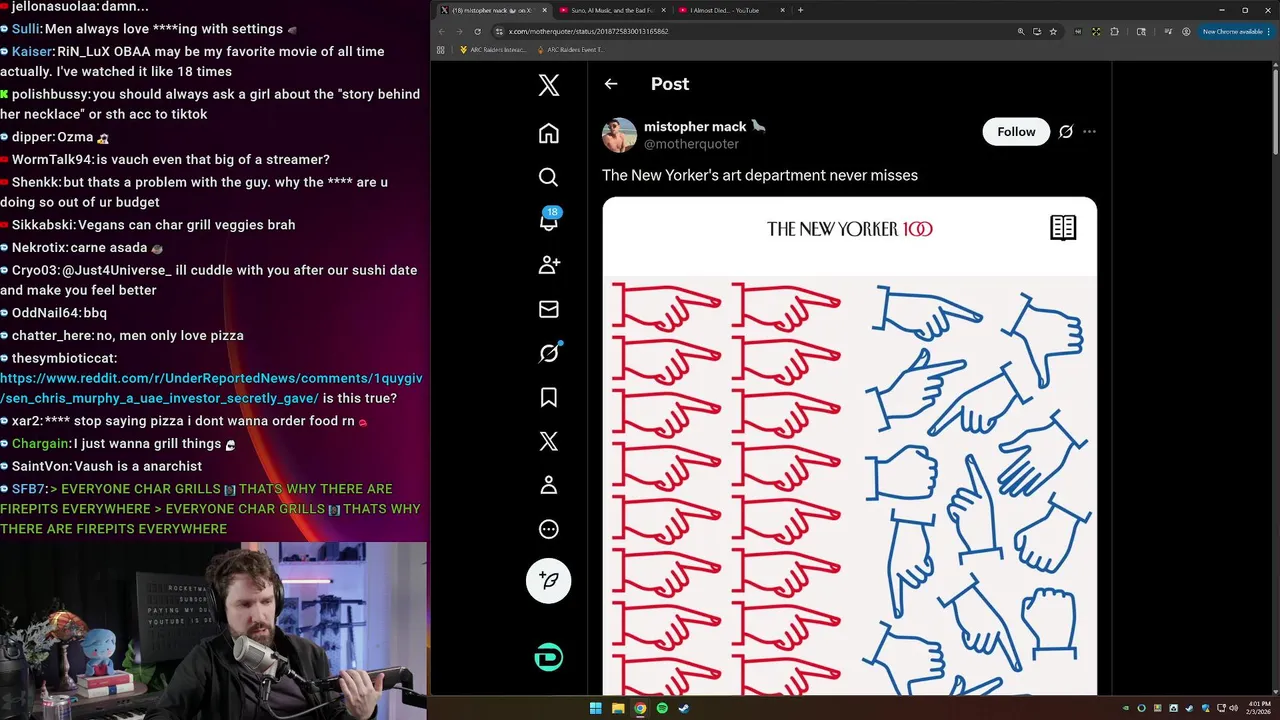This screenshot has height=720, width=1280.
Task: Click the browser Back button
Action: (441, 31)
